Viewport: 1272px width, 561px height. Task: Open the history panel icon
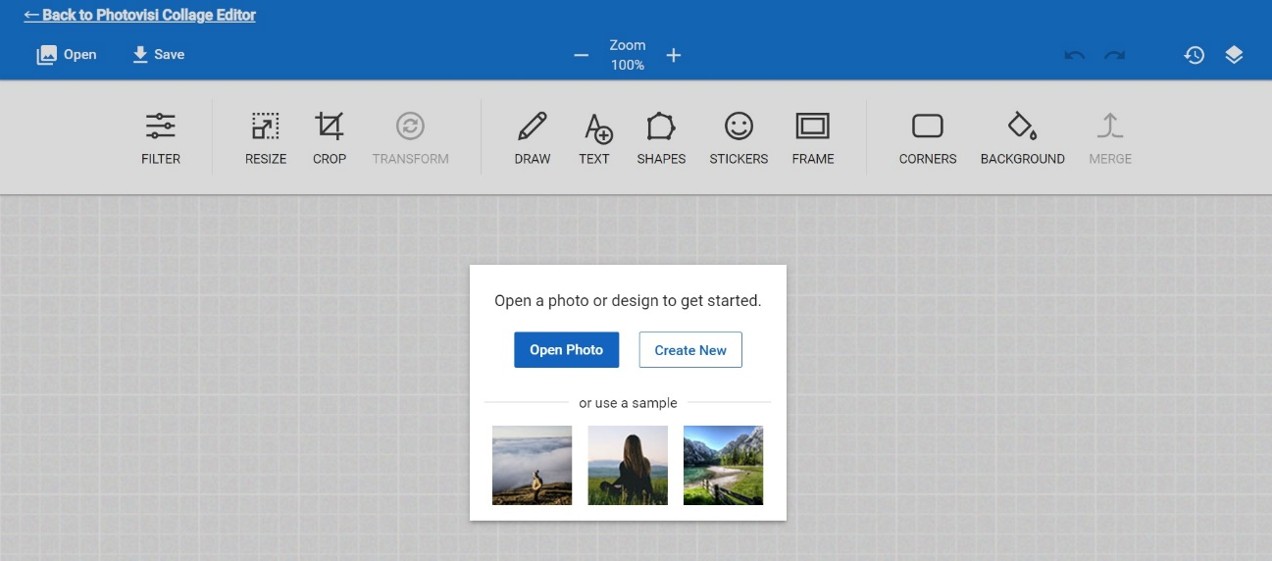pos(1194,55)
